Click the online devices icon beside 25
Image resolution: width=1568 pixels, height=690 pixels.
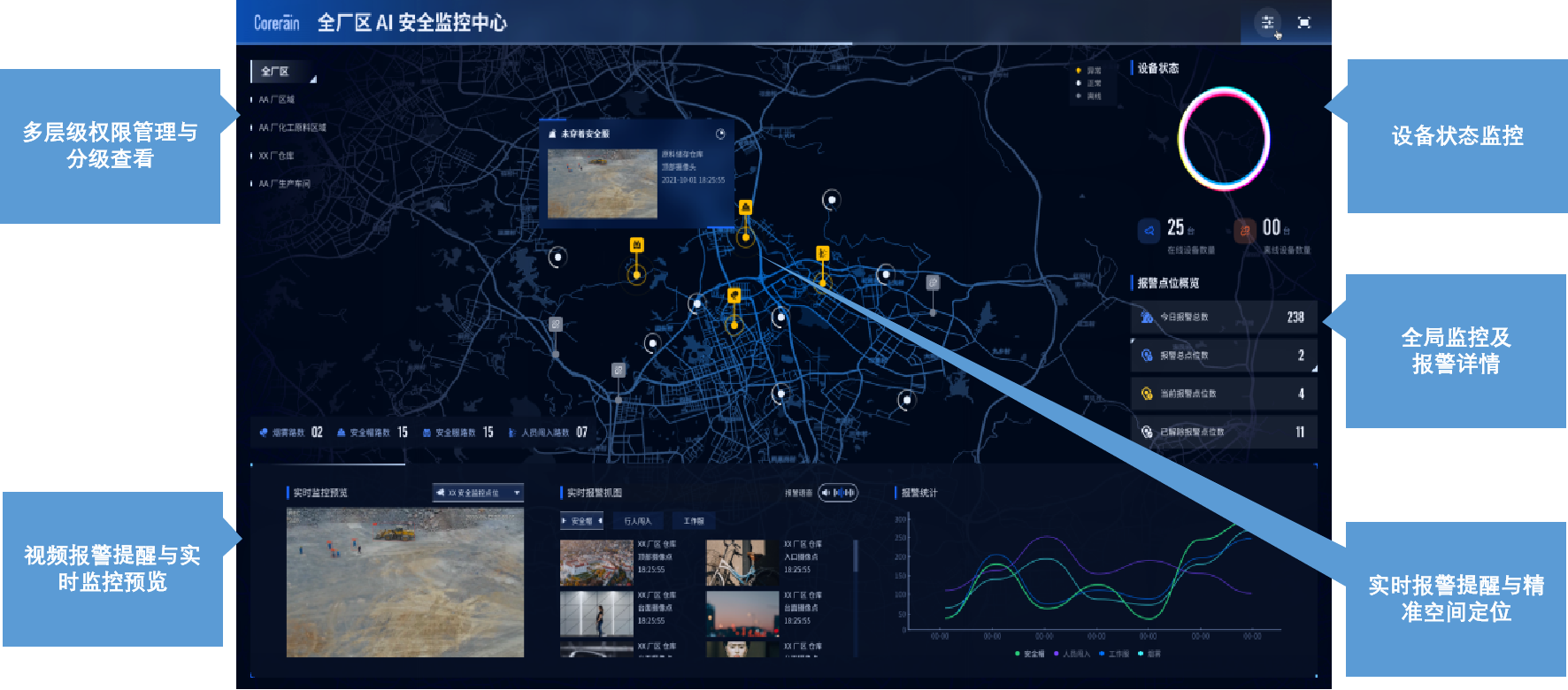pos(1149,231)
